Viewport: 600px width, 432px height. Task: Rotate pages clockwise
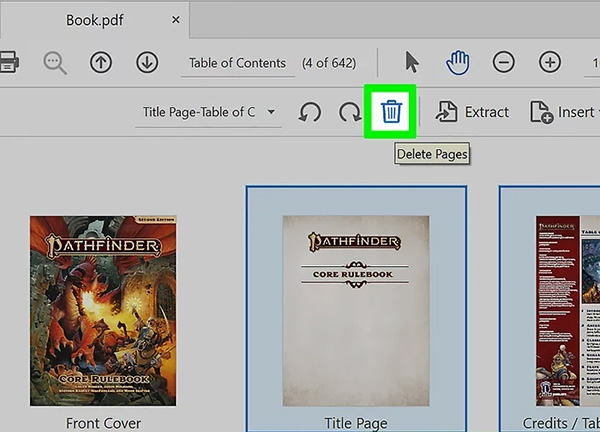(x=349, y=113)
